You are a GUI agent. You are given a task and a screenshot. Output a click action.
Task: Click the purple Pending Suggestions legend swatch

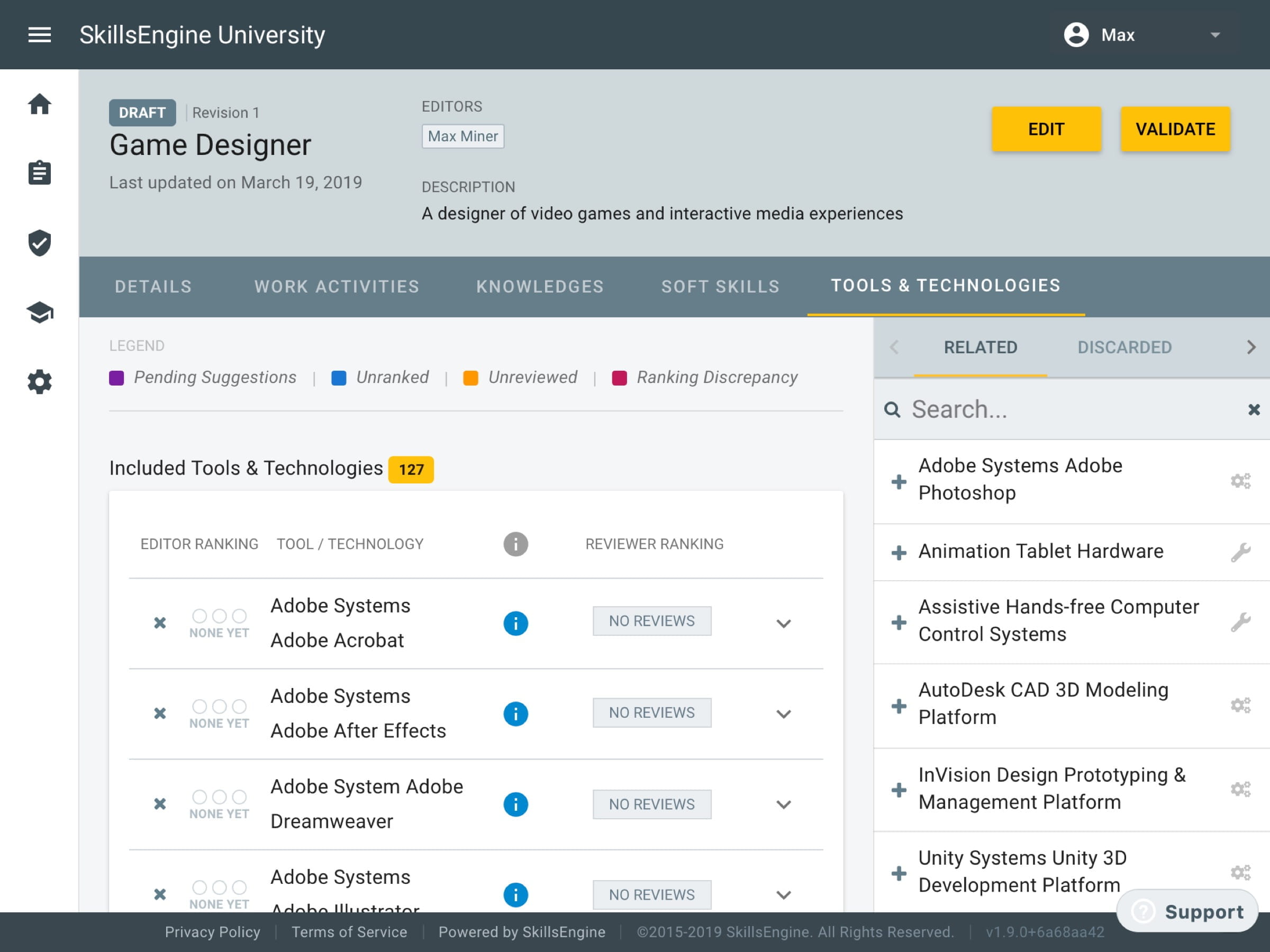(x=116, y=378)
